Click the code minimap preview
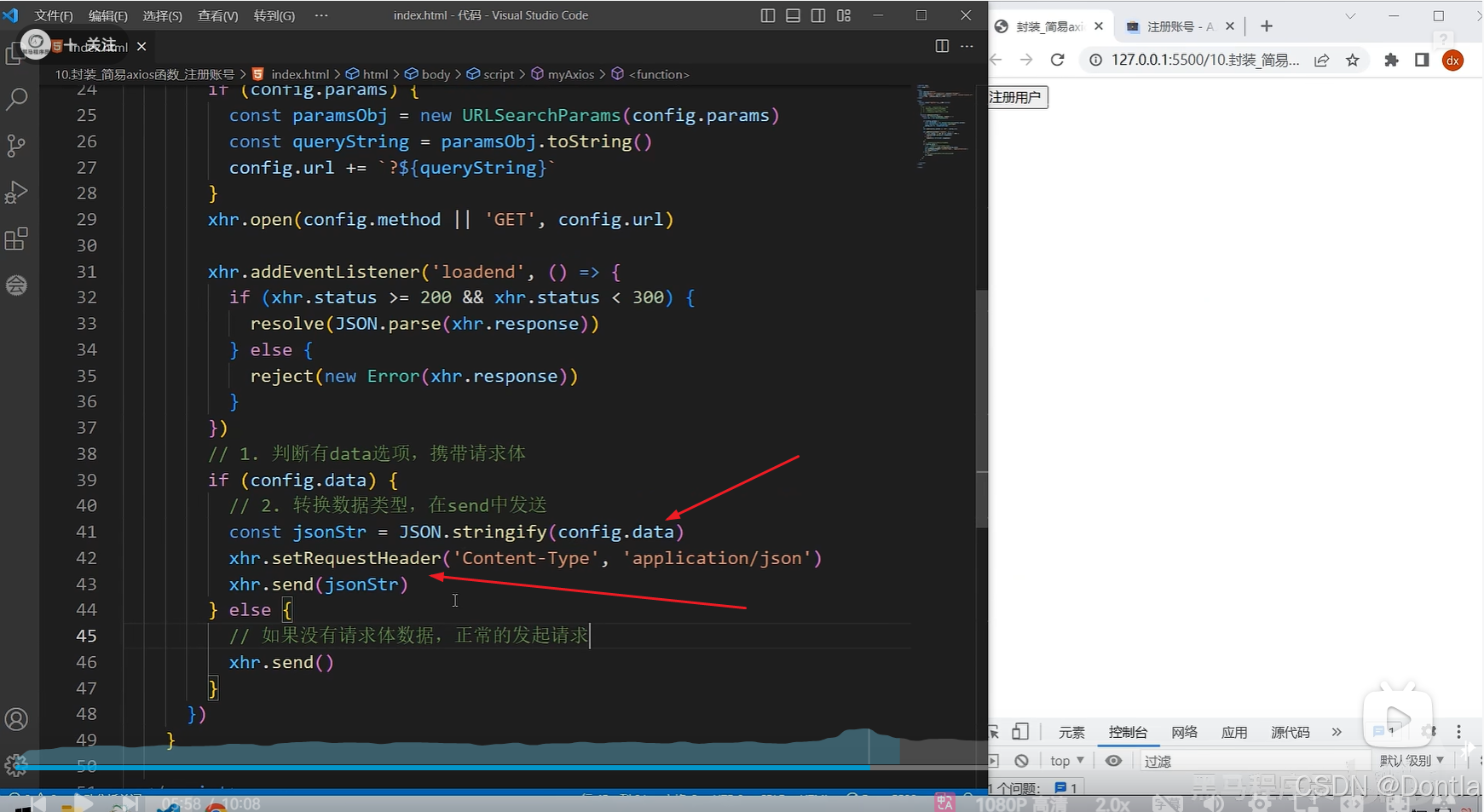 point(943,125)
